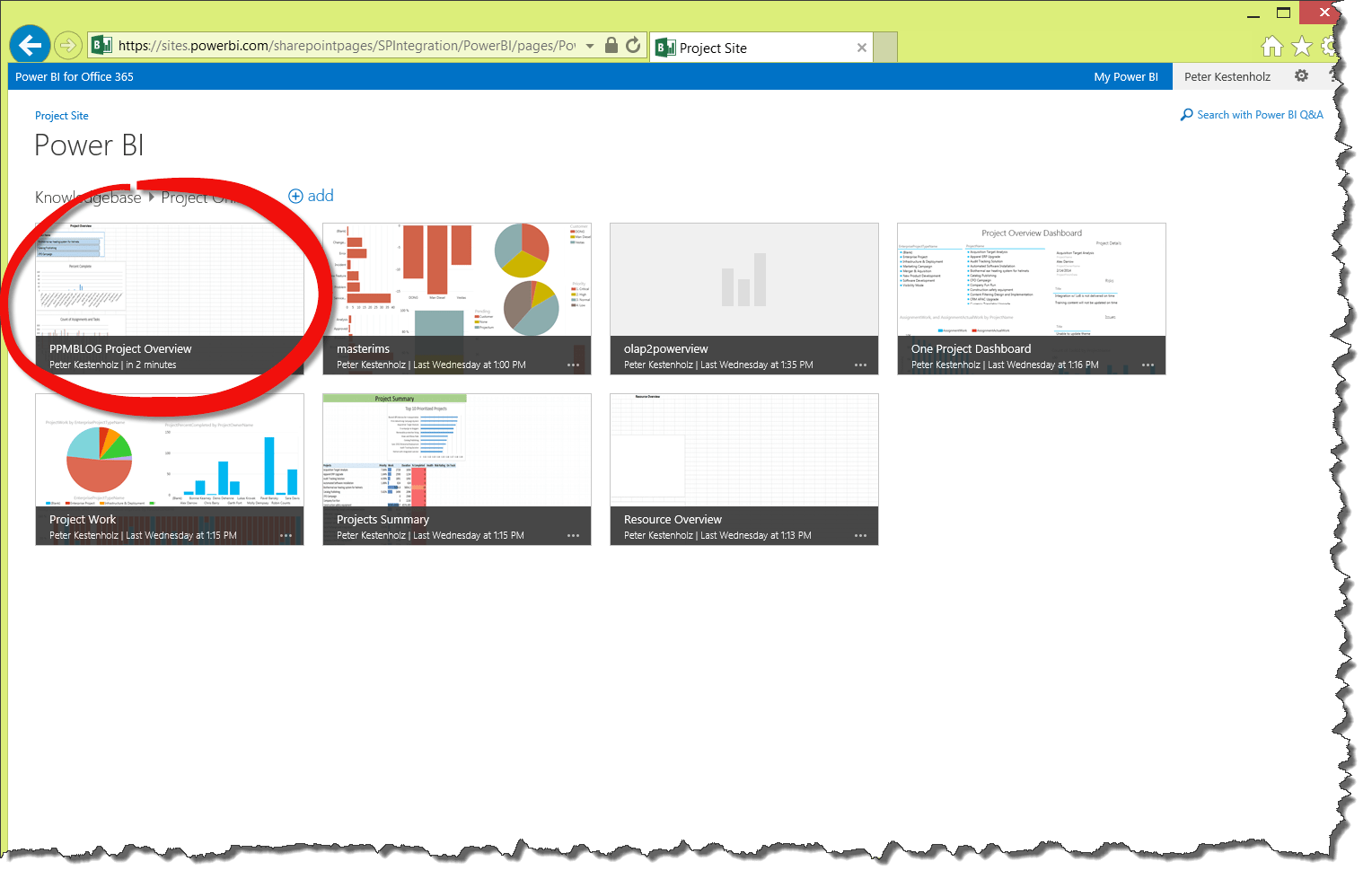The width and height of the screenshot is (1372, 879).
Task: Open One Project Dashboard tile
Action: click(x=1032, y=299)
